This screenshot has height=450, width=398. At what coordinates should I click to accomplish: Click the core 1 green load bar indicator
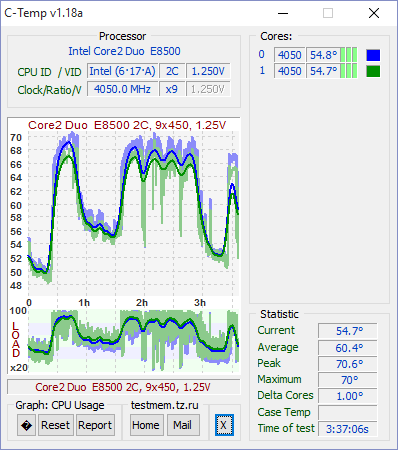[349, 71]
